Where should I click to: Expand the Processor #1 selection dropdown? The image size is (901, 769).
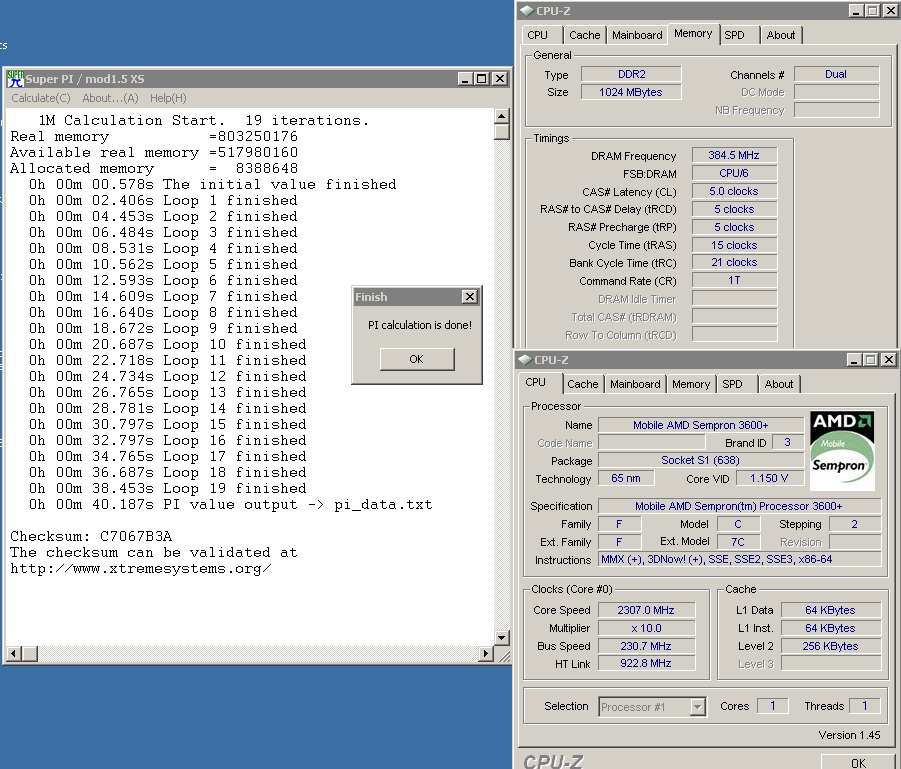click(697, 706)
